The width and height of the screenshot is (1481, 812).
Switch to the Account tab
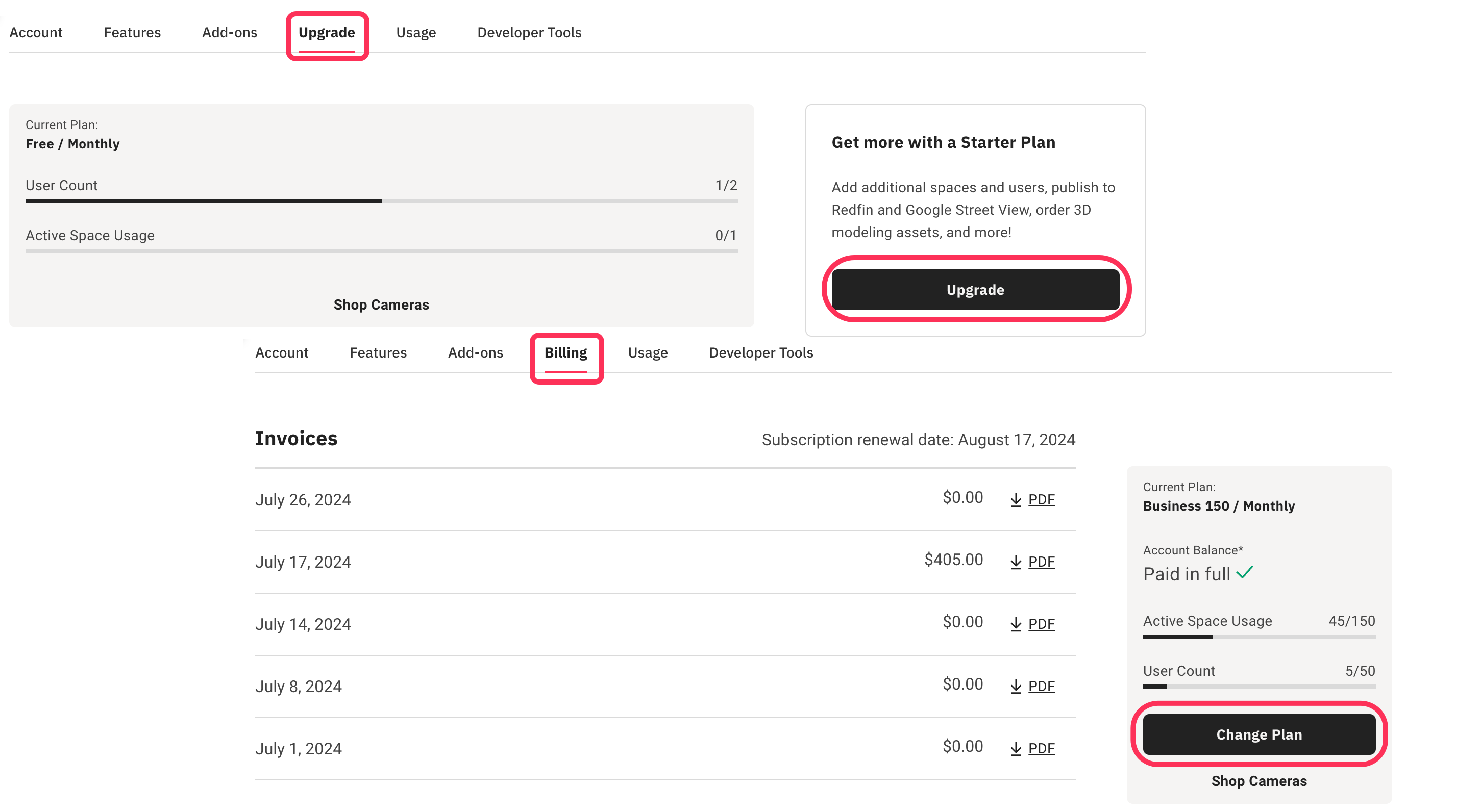coord(35,33)
